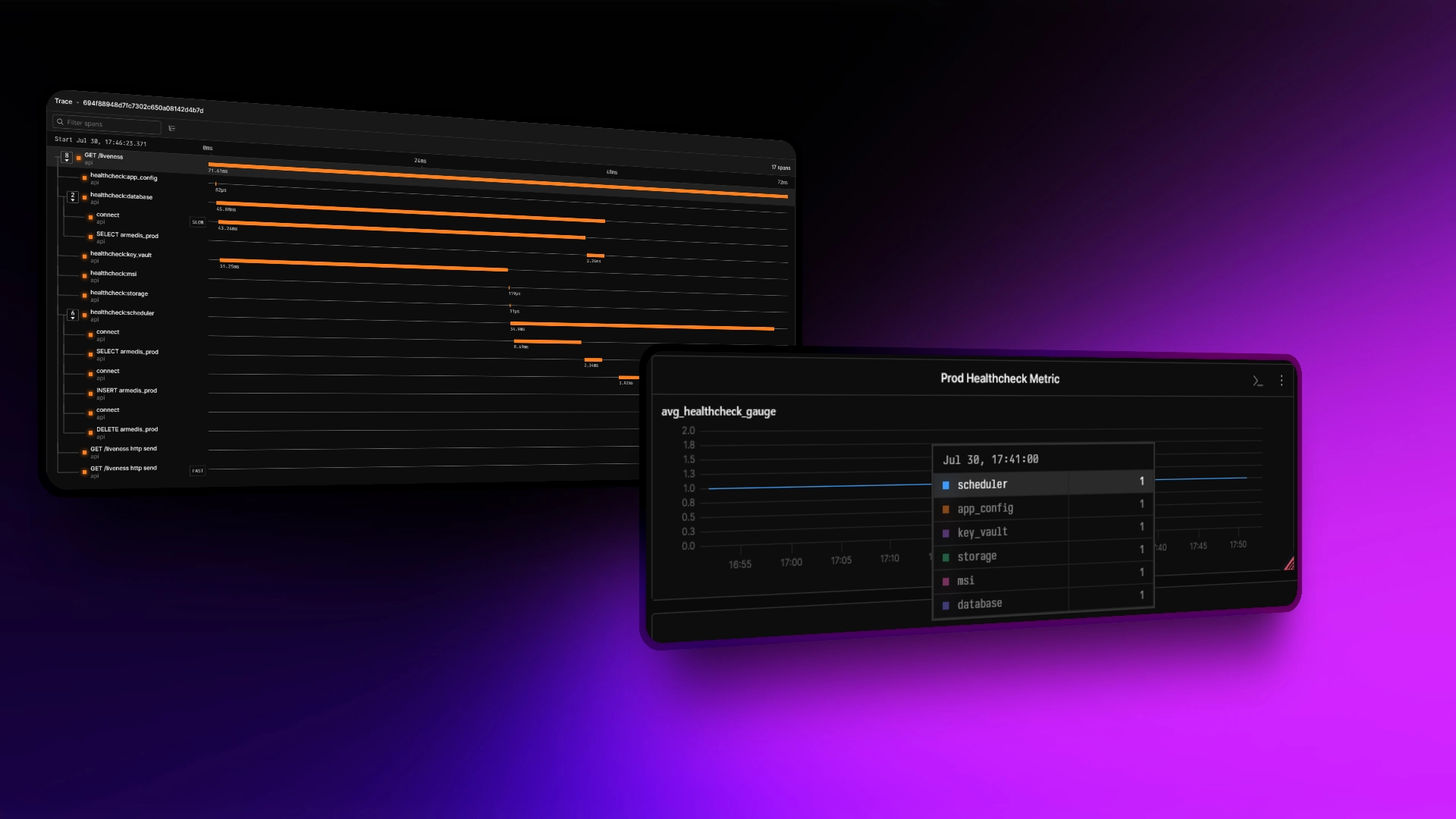Click the SLOW badge on connect span

pyautogui.click(x=198, y=222)
